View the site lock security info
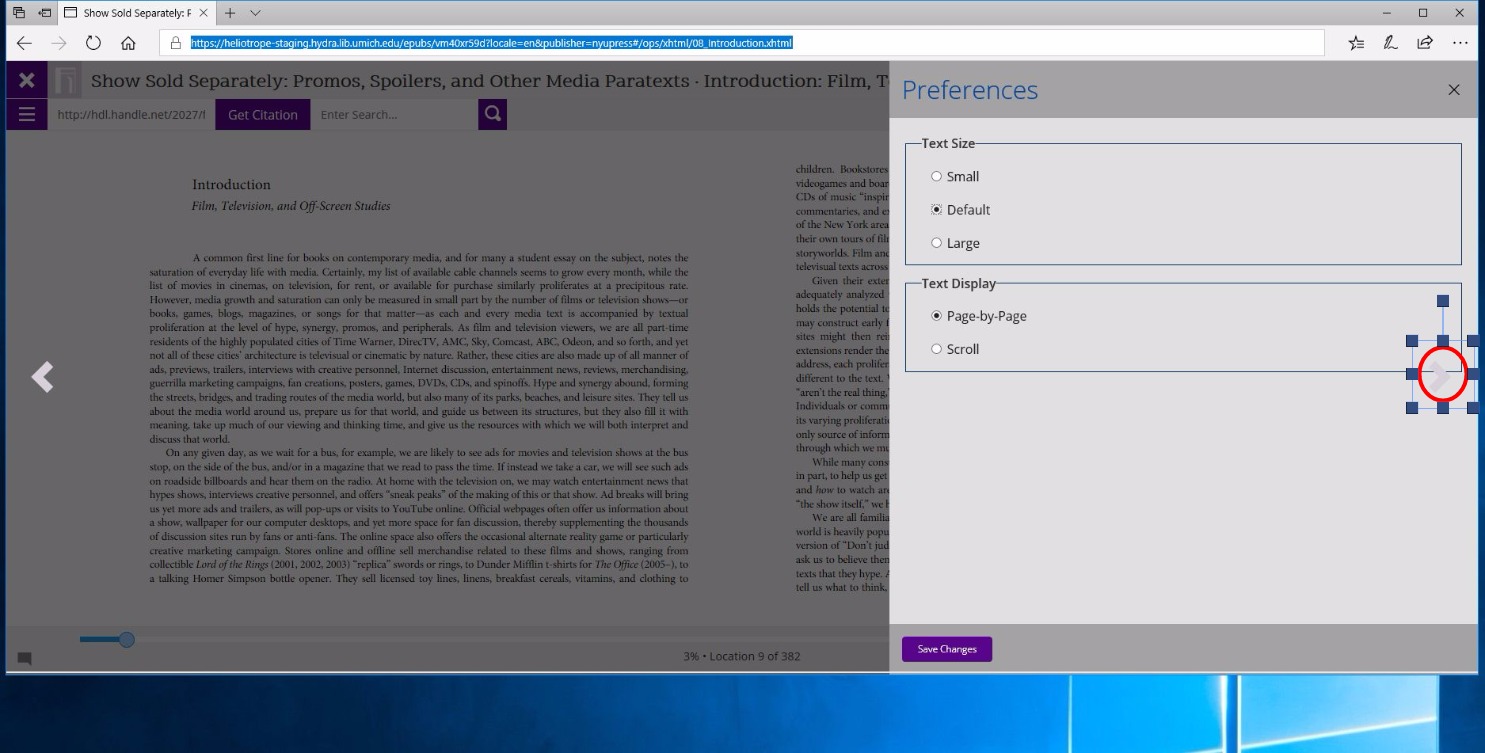Screen dimensions: 1485x753 [x=175, y=43]
